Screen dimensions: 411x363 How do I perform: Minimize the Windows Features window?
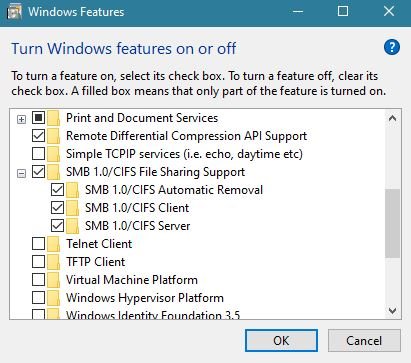coord(297,12)
